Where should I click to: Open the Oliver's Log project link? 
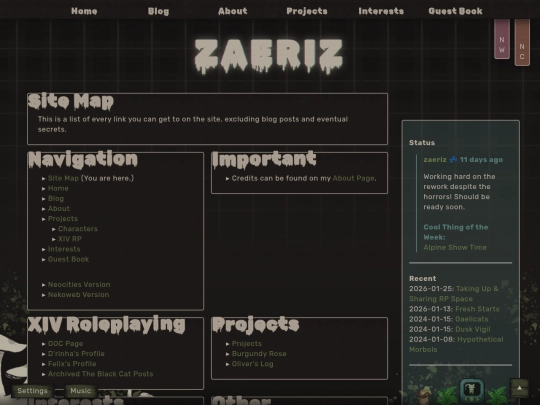[252, 364]
